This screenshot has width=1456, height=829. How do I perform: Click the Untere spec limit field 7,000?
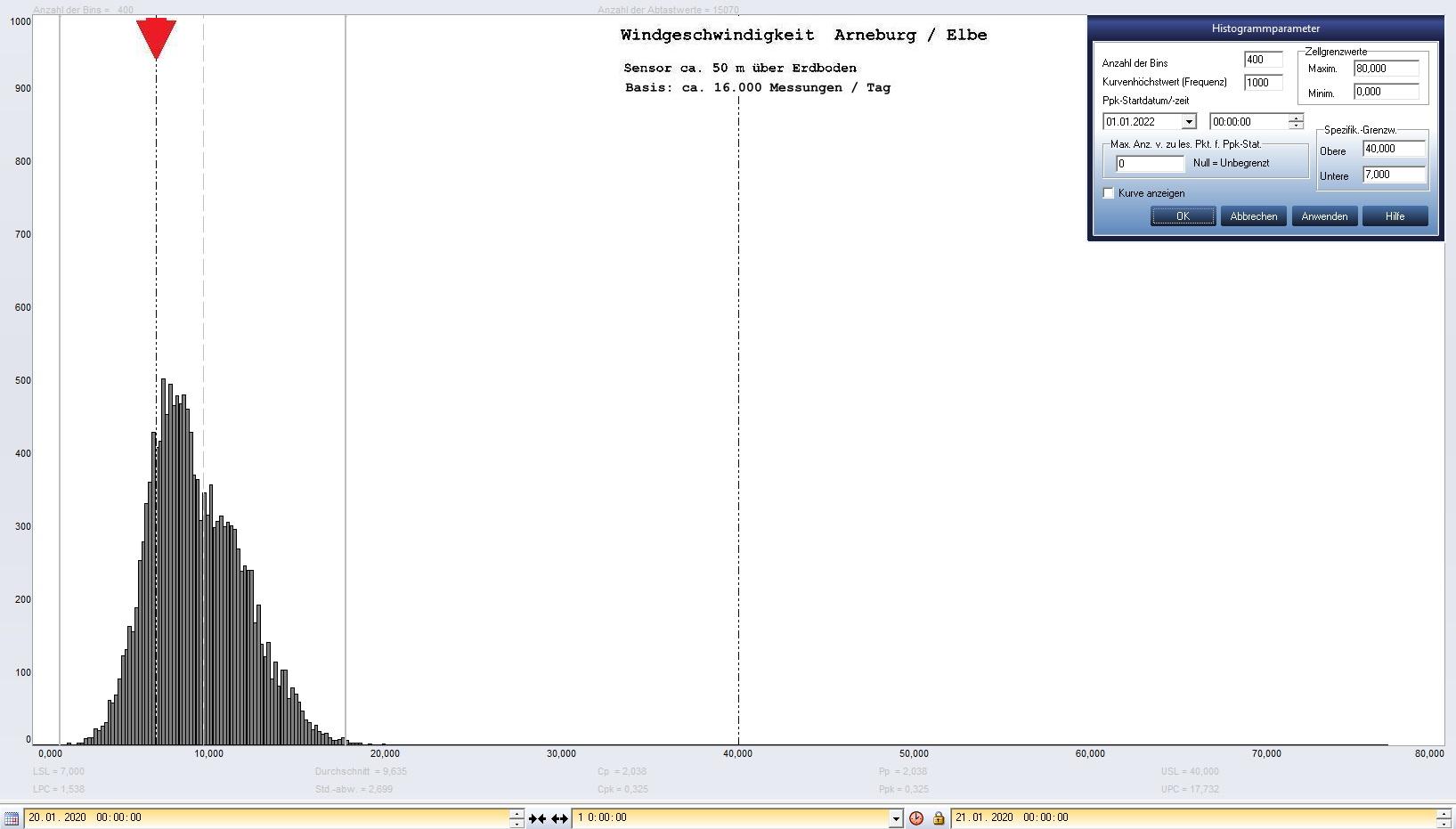(x=1394, y=175)
